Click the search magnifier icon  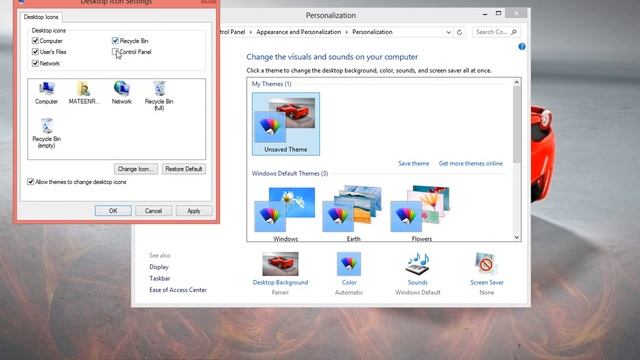tap(514, 32)
